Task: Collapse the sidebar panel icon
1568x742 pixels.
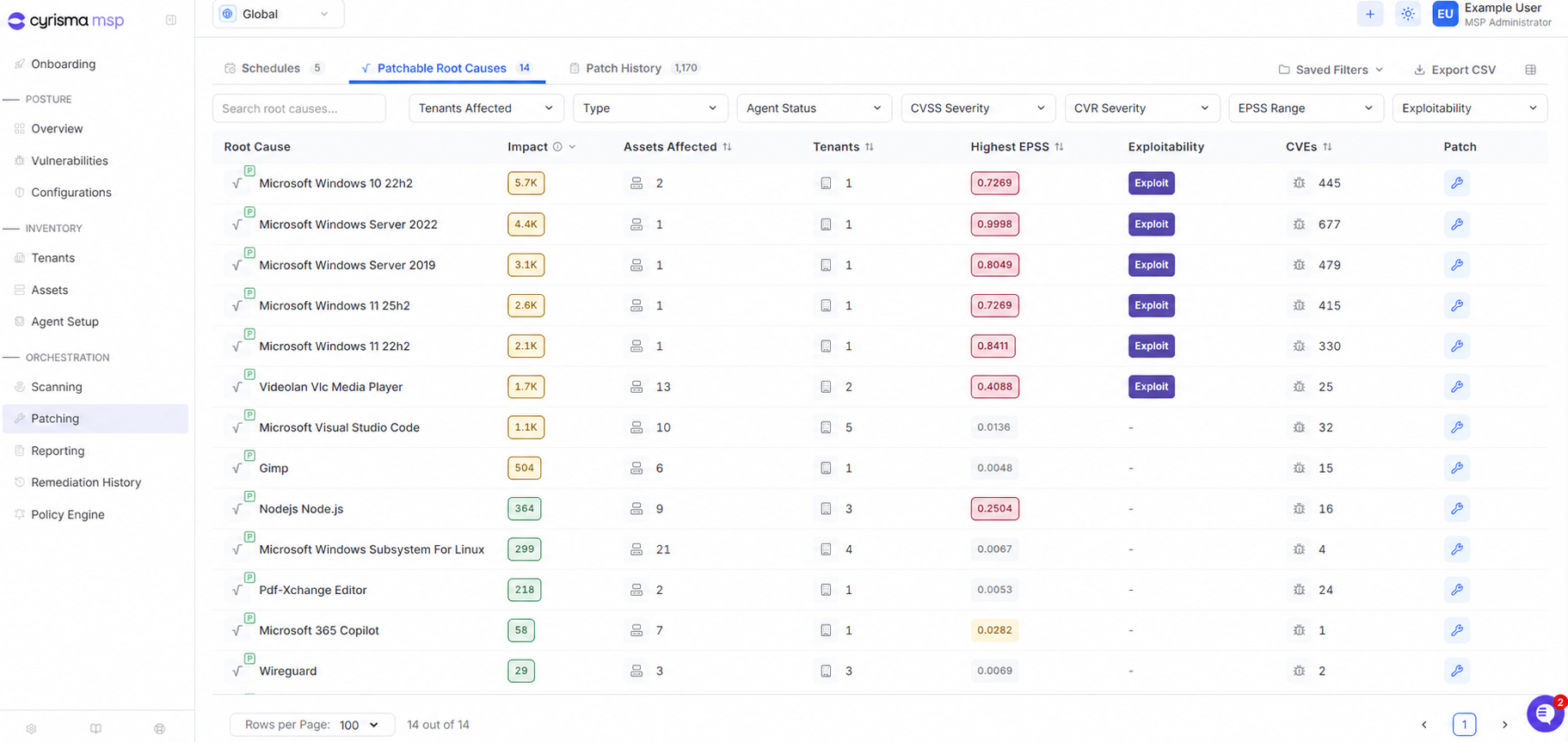Action: coord(171,20)
